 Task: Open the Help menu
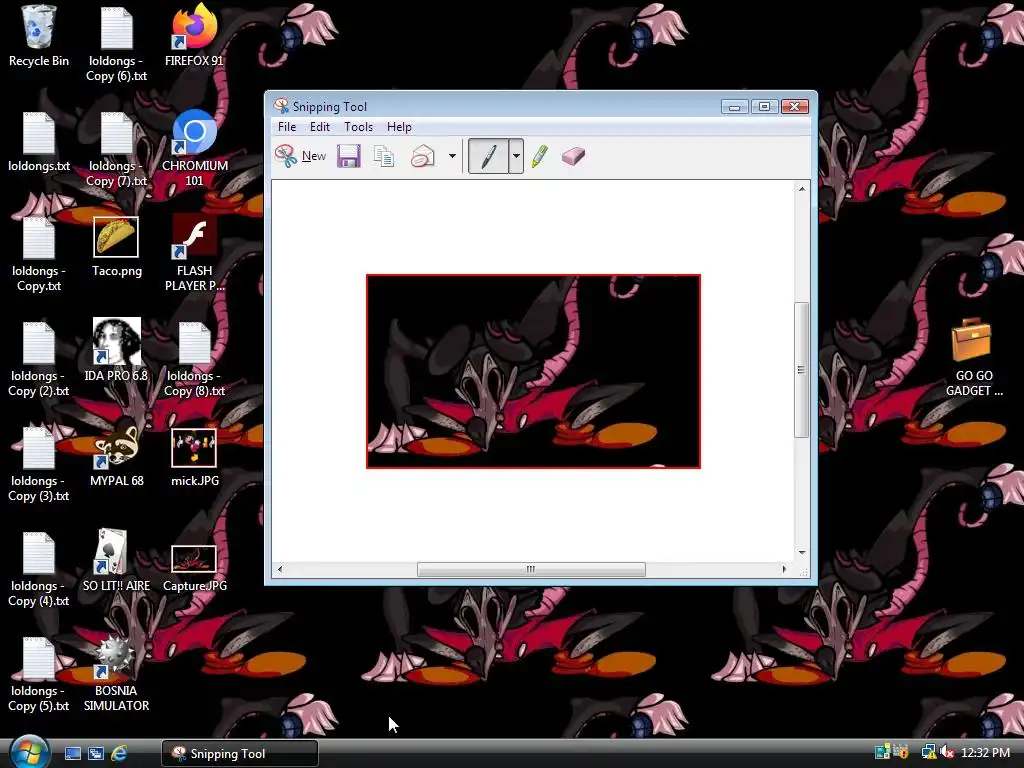399,127
